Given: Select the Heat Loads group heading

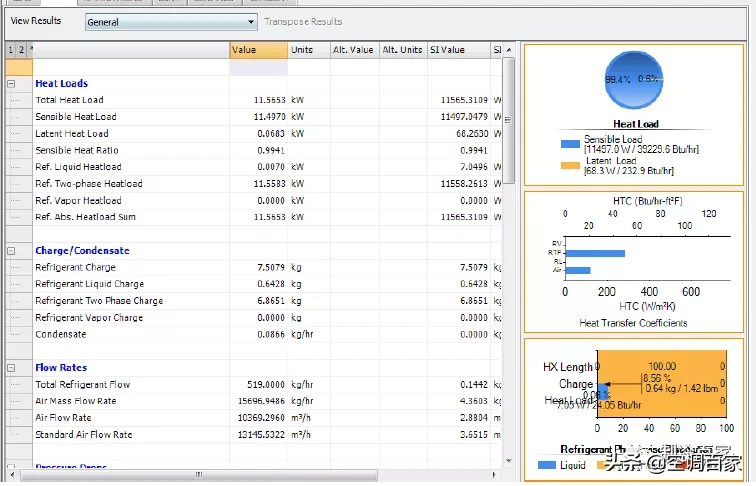Looking at the screenshot, I should pos(62,84).
